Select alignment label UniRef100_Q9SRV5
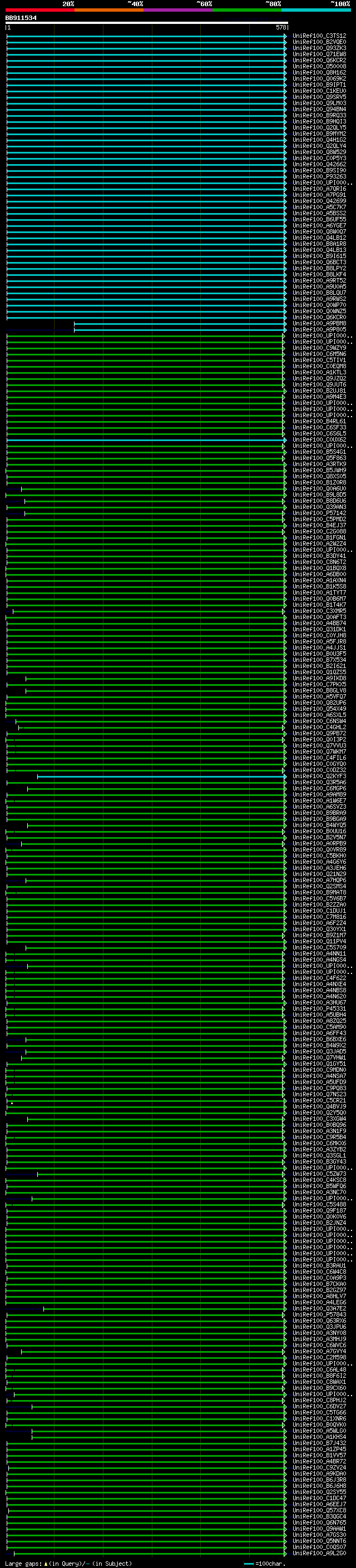The width and height of the screenshot is (356, 1568). [x=319, y=97]
